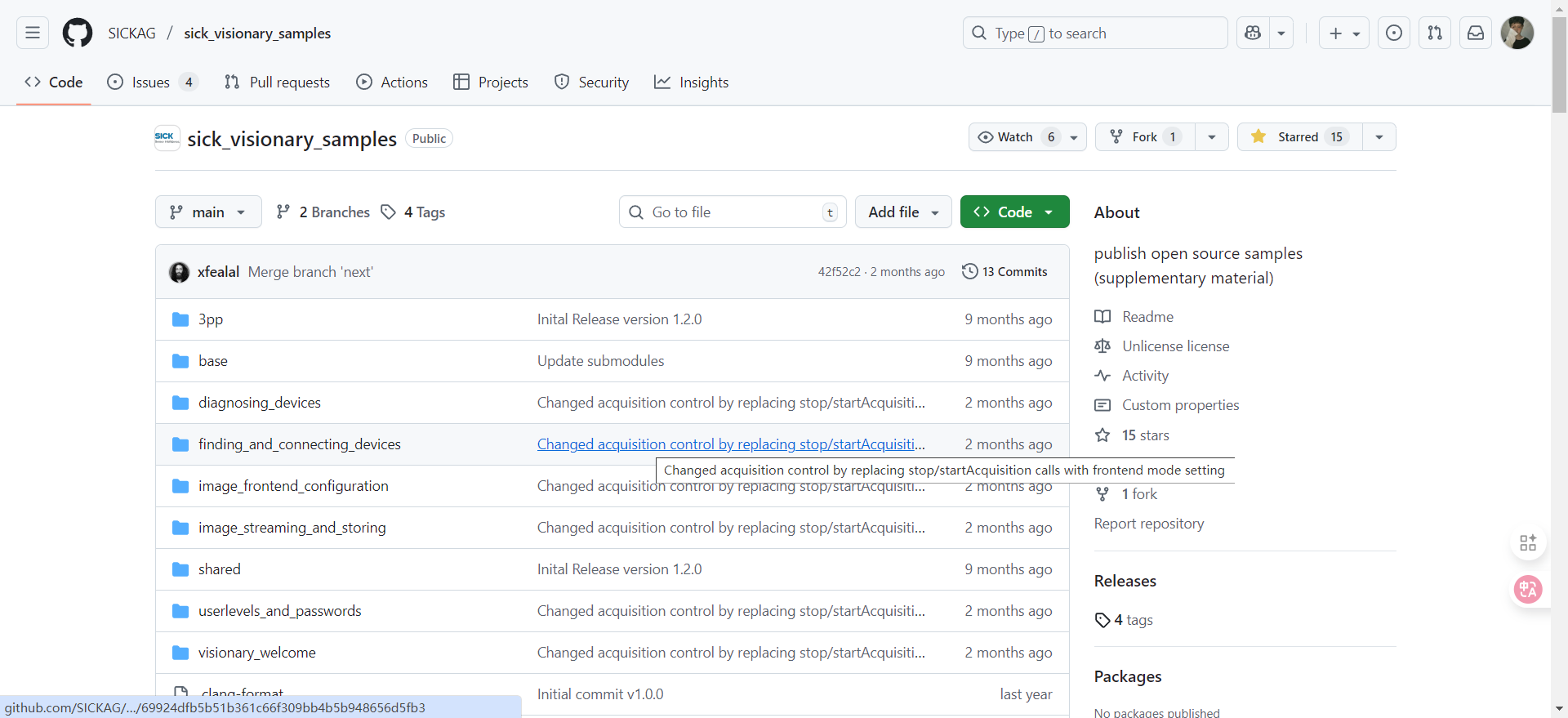Viewport: 1568px width, 718px height.
Task: Open the visionary_welcome folder
Action: point(257,653)
